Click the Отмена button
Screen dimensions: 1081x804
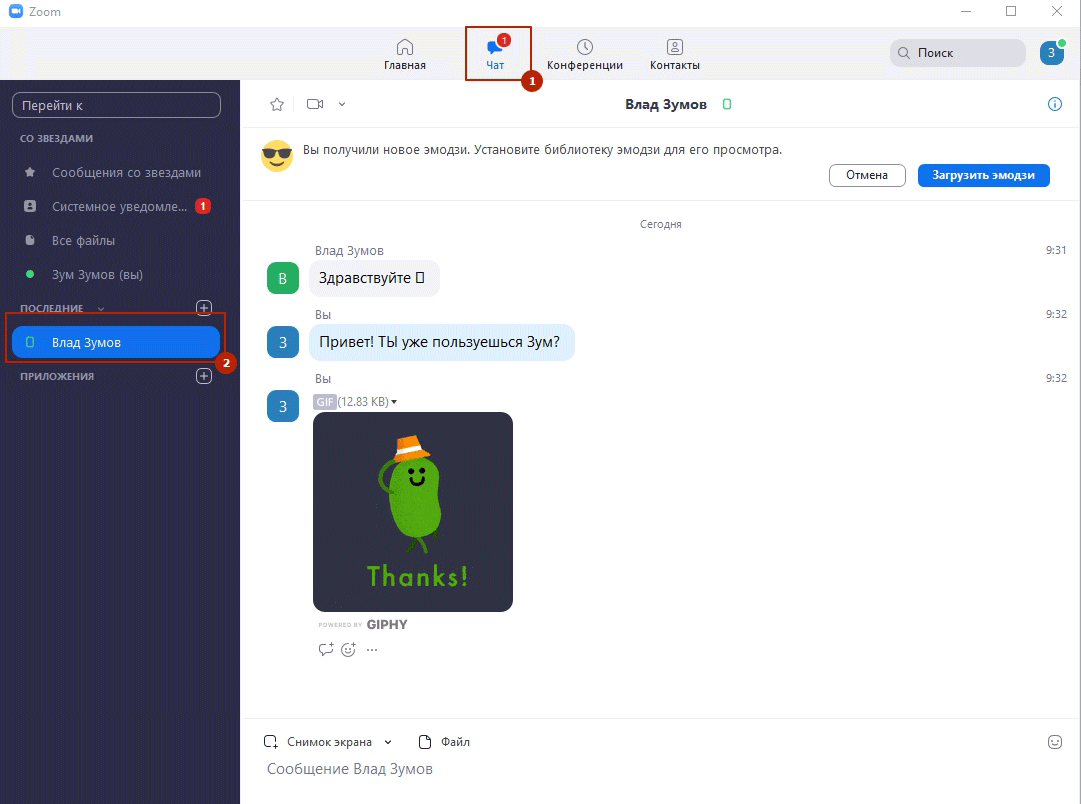coord(867,175)
